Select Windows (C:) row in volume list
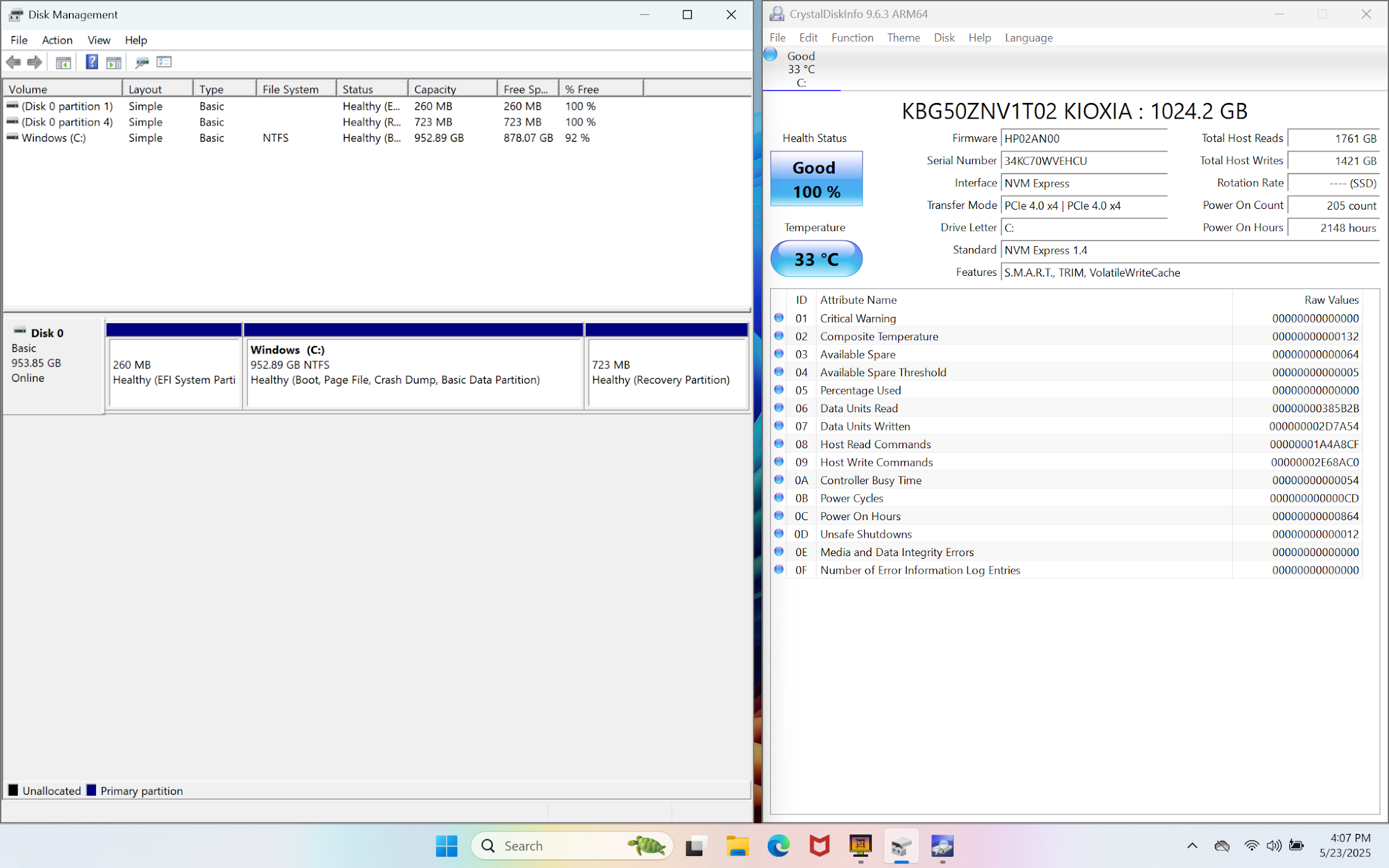Viewport: 1389px width, 868px height. click(x=376, y=138)
